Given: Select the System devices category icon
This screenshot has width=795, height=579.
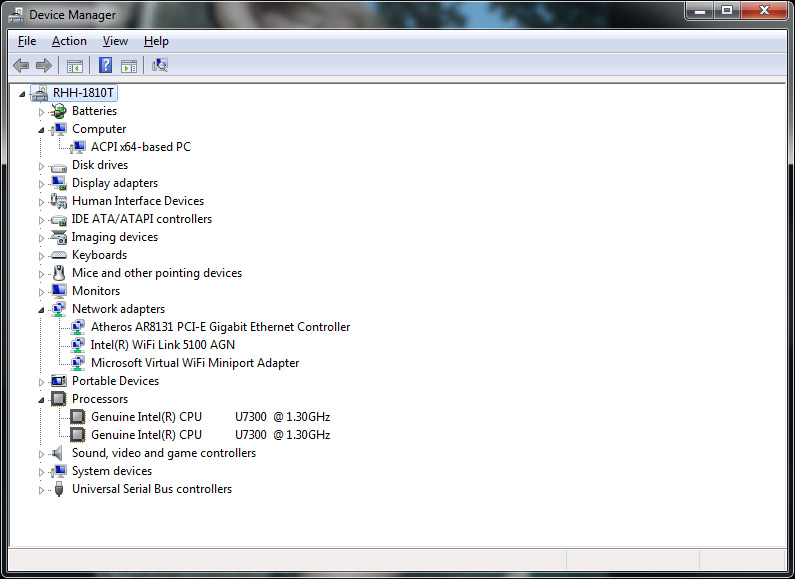Looking at the screenshot, I should (59, 471).
